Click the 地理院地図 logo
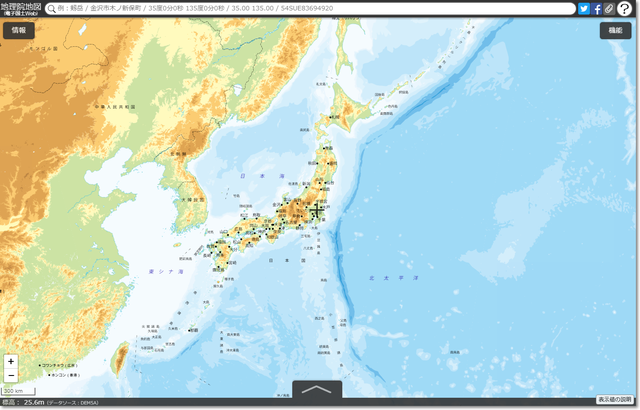 click(20, 8)
